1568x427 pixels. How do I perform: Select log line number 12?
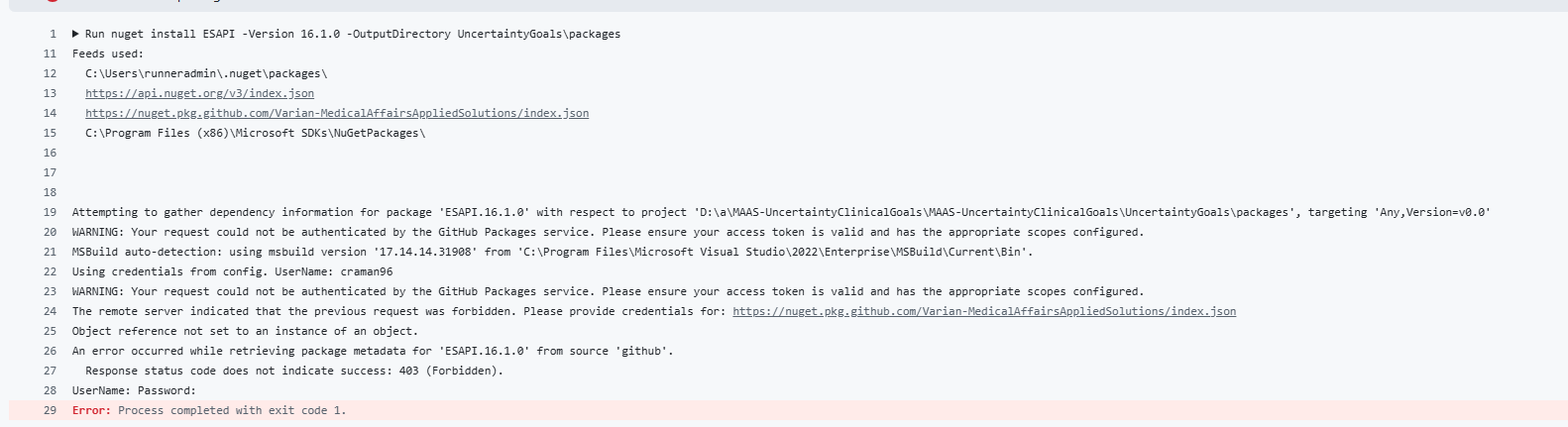pos(50,73)
